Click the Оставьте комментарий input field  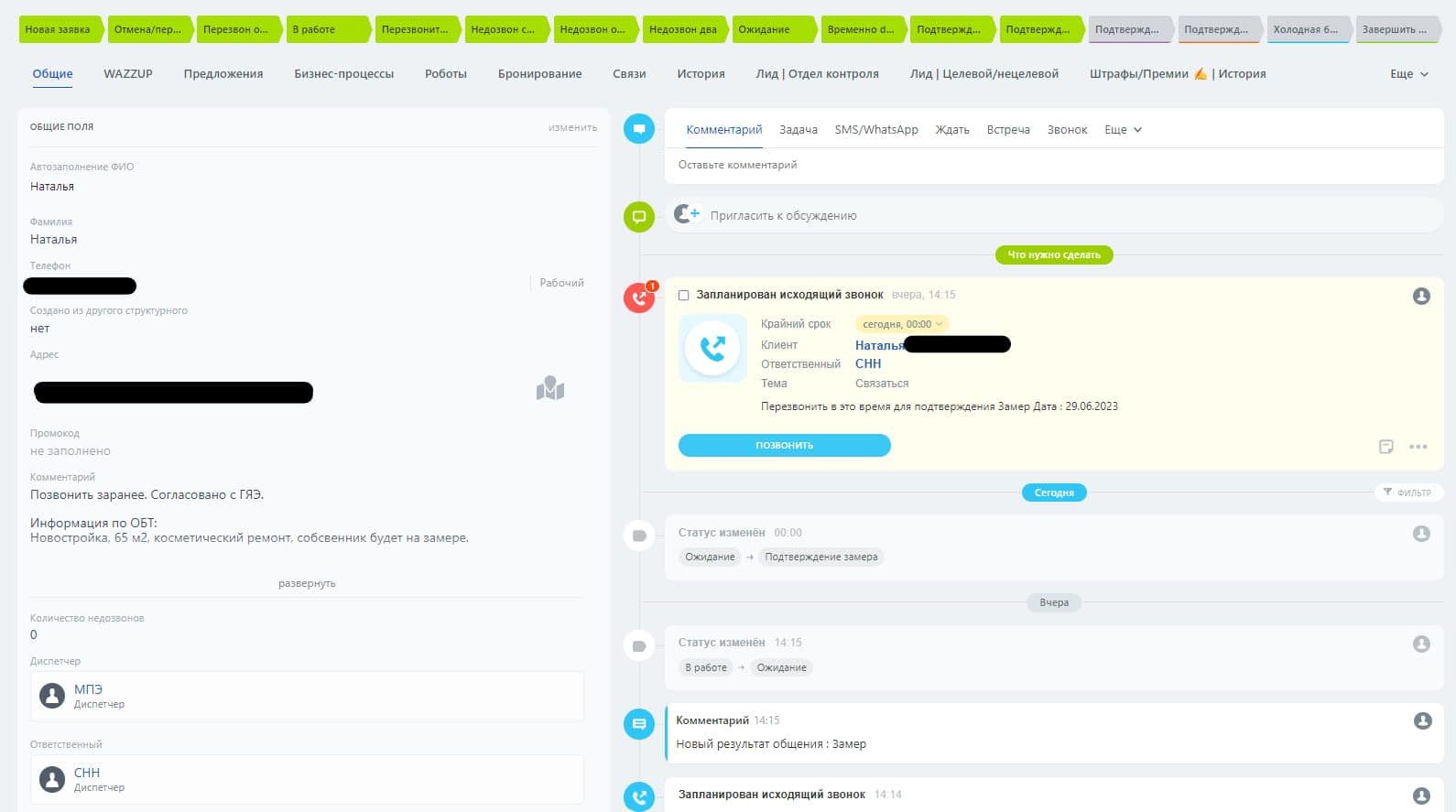[x=1054, y=165]
